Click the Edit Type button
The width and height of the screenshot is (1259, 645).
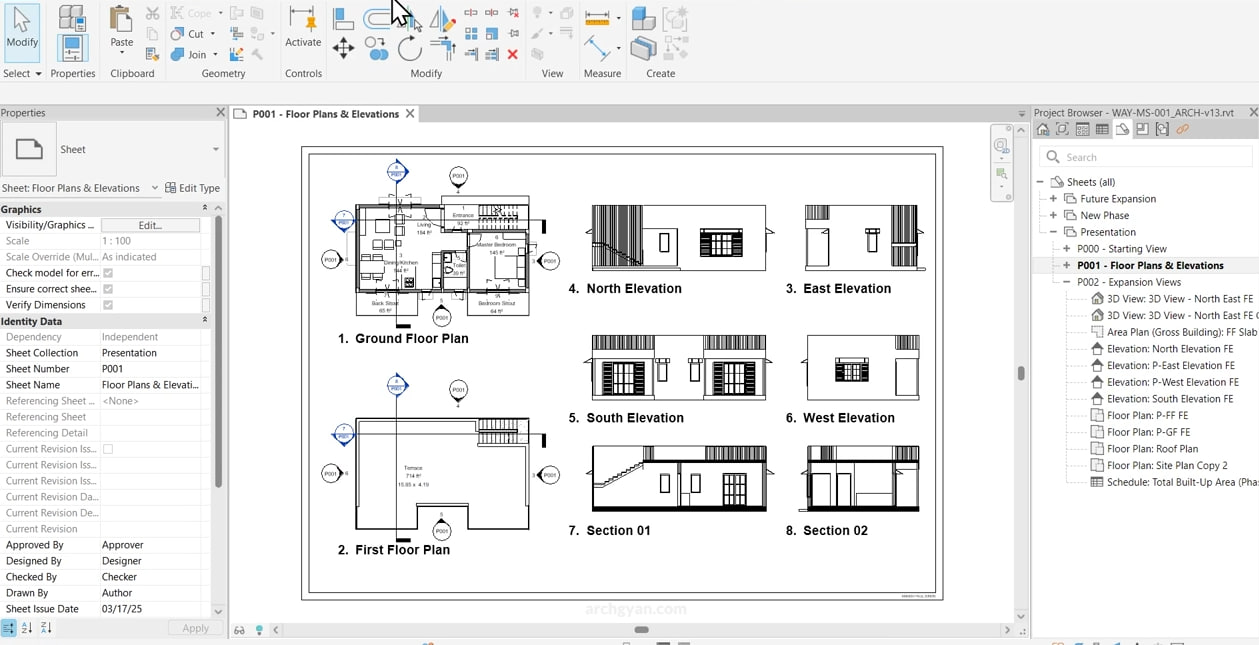(x=192, y=188)
